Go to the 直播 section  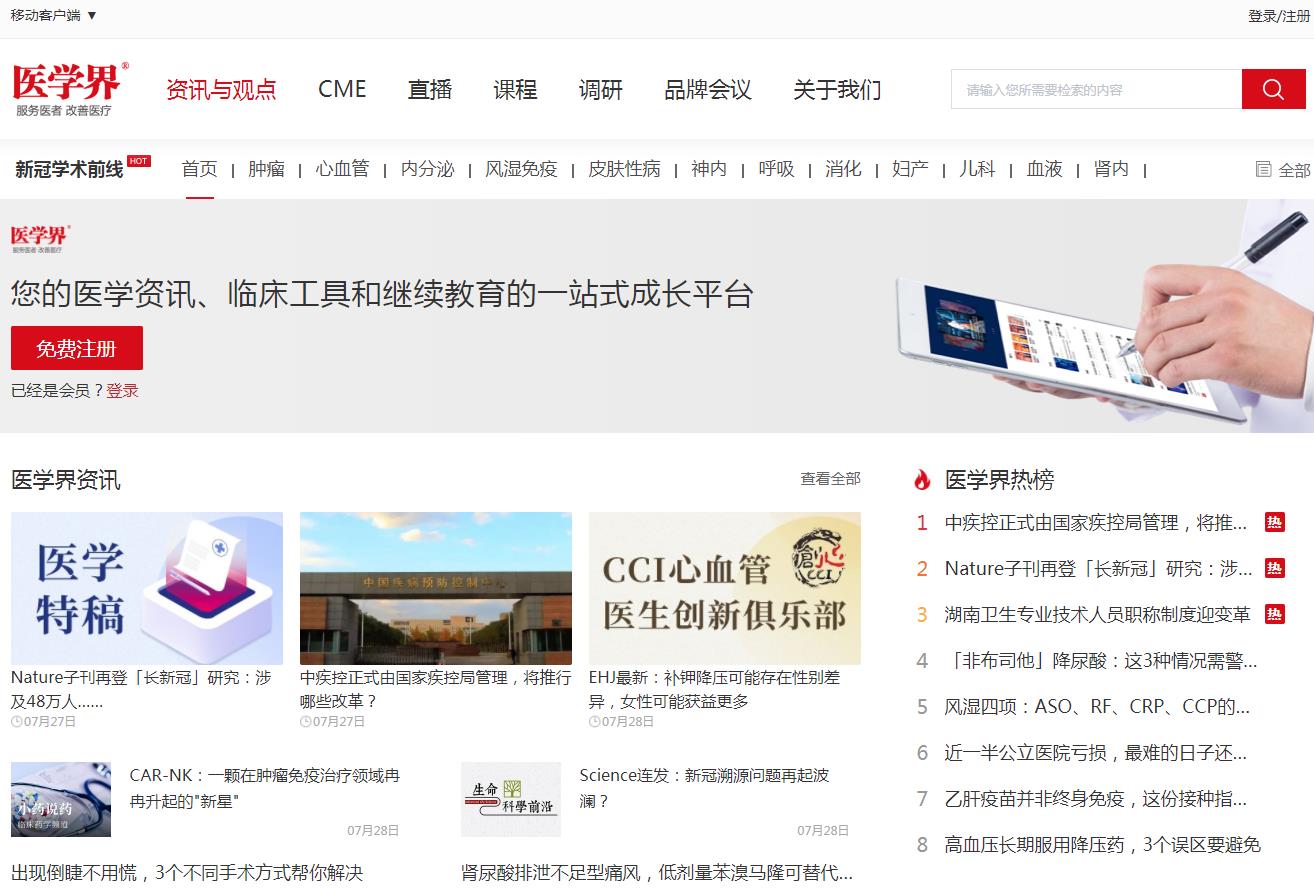tap(430, 89)
